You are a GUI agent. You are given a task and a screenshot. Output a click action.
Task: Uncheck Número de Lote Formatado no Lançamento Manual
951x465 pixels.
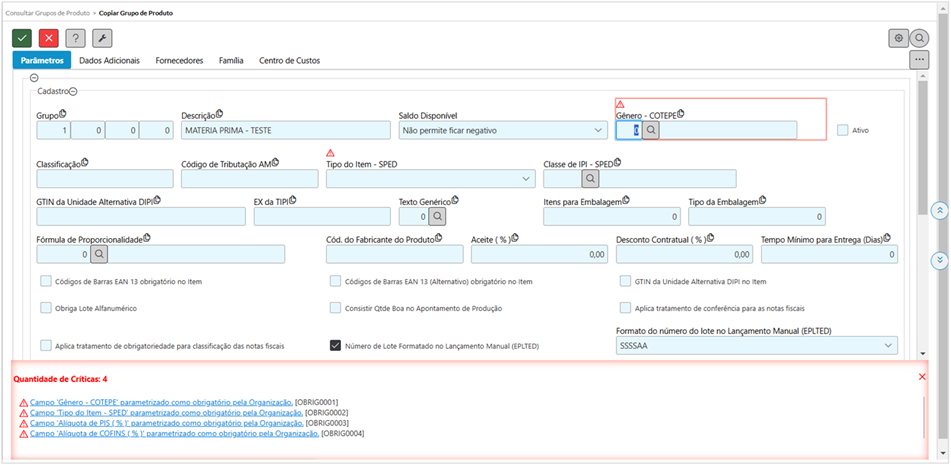(336, 345)
